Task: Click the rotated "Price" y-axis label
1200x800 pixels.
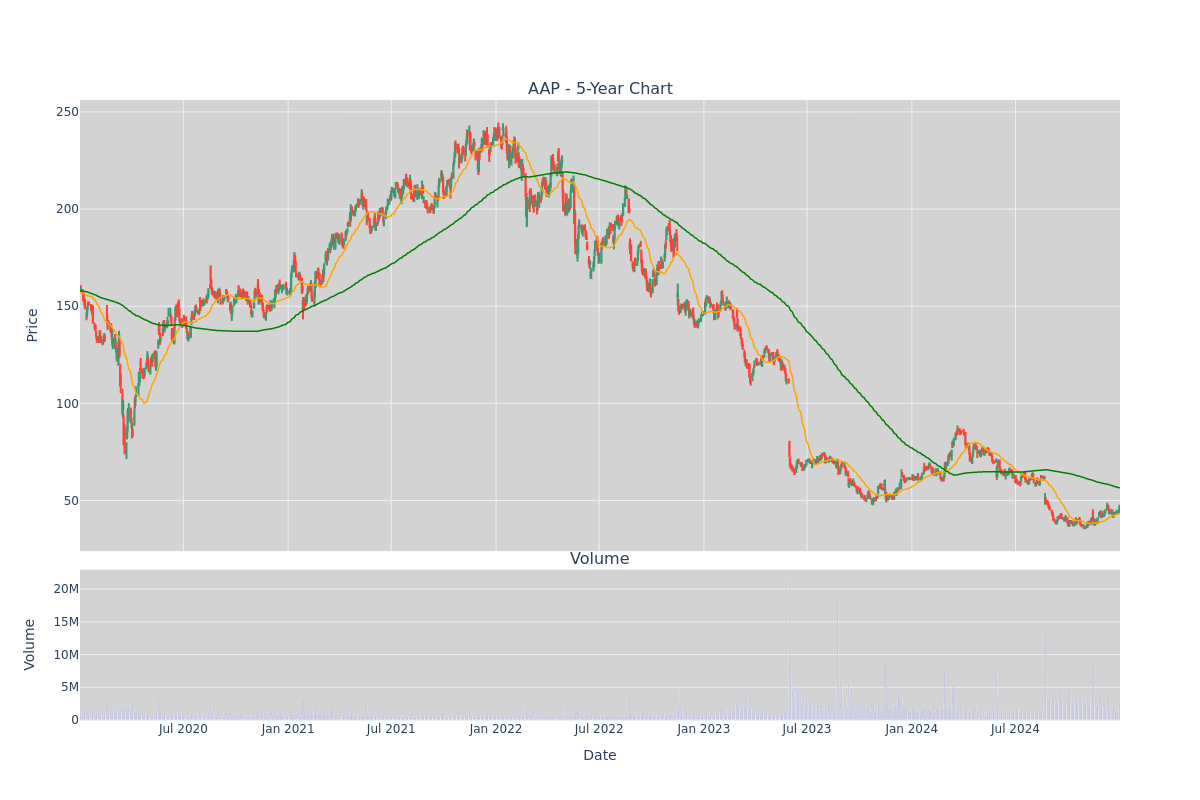Action: [x=32, y=325]
